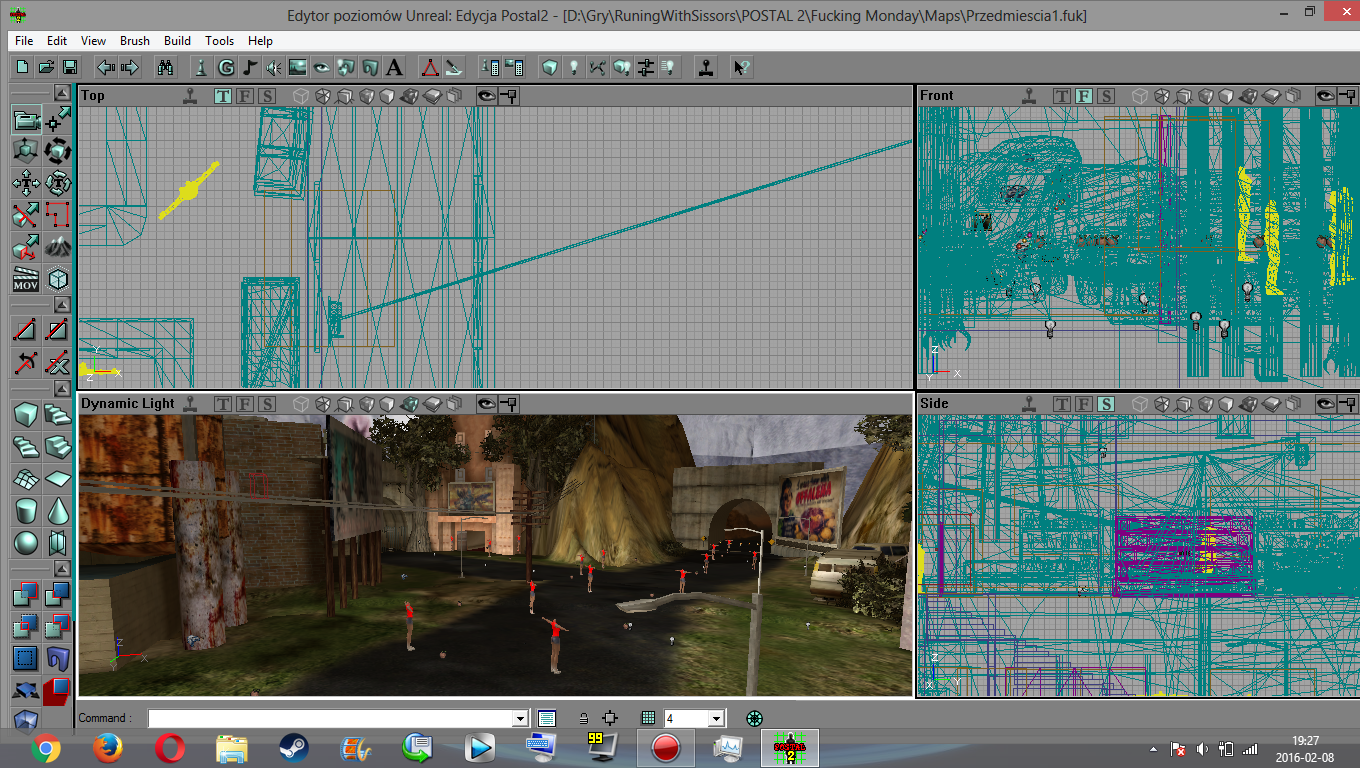Screen dimensions: 1360x768
Task: Collapse the clipping tools group arrow
Action: tap(62, 305)
